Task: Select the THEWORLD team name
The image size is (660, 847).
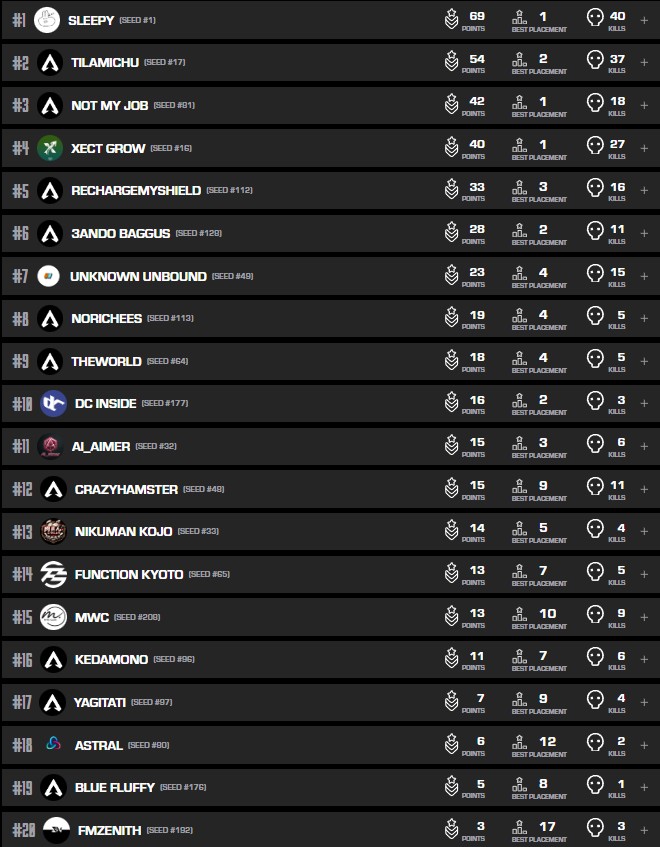Action: pos(106,361)
